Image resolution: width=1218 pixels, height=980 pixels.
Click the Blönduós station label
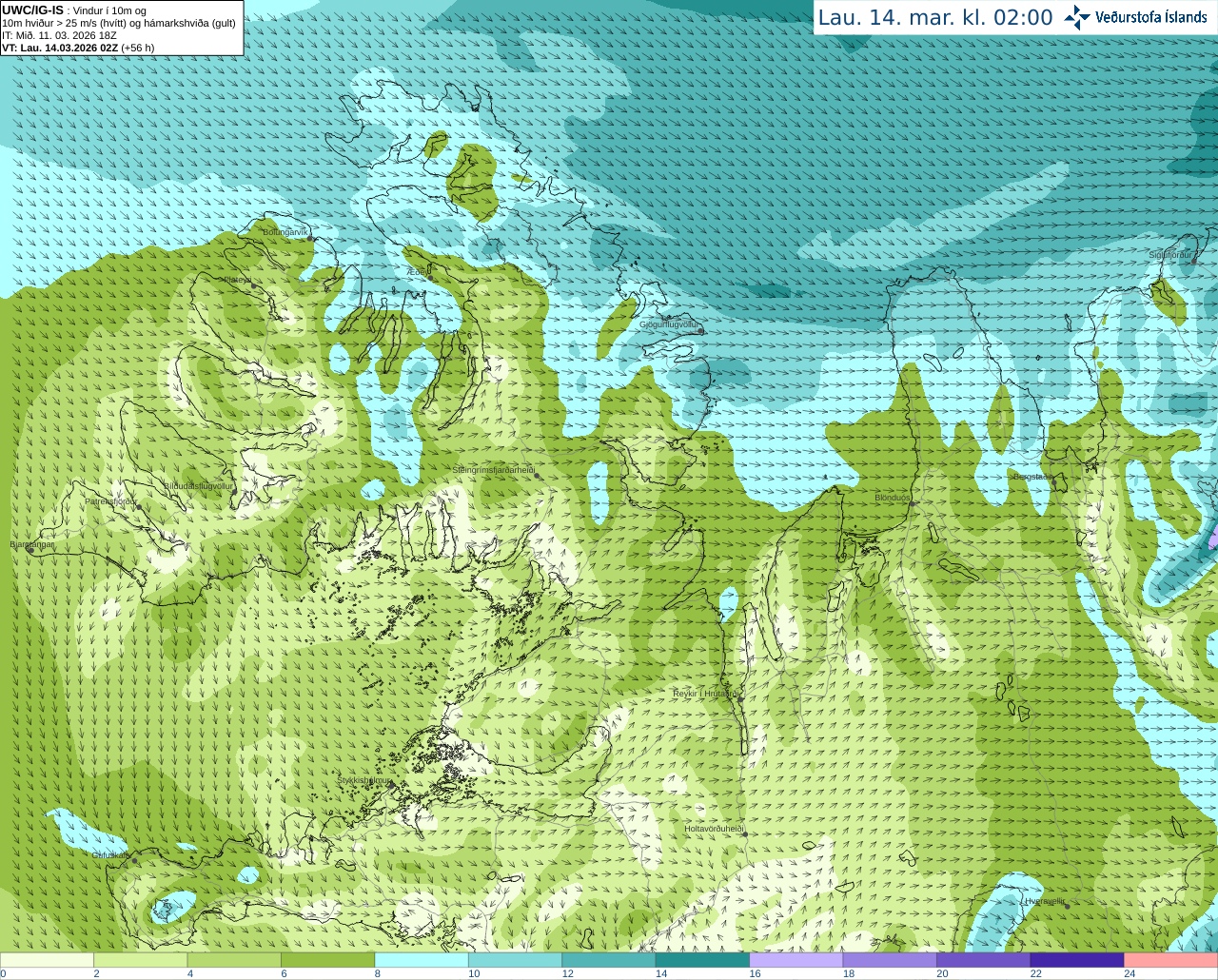[893, 498]
